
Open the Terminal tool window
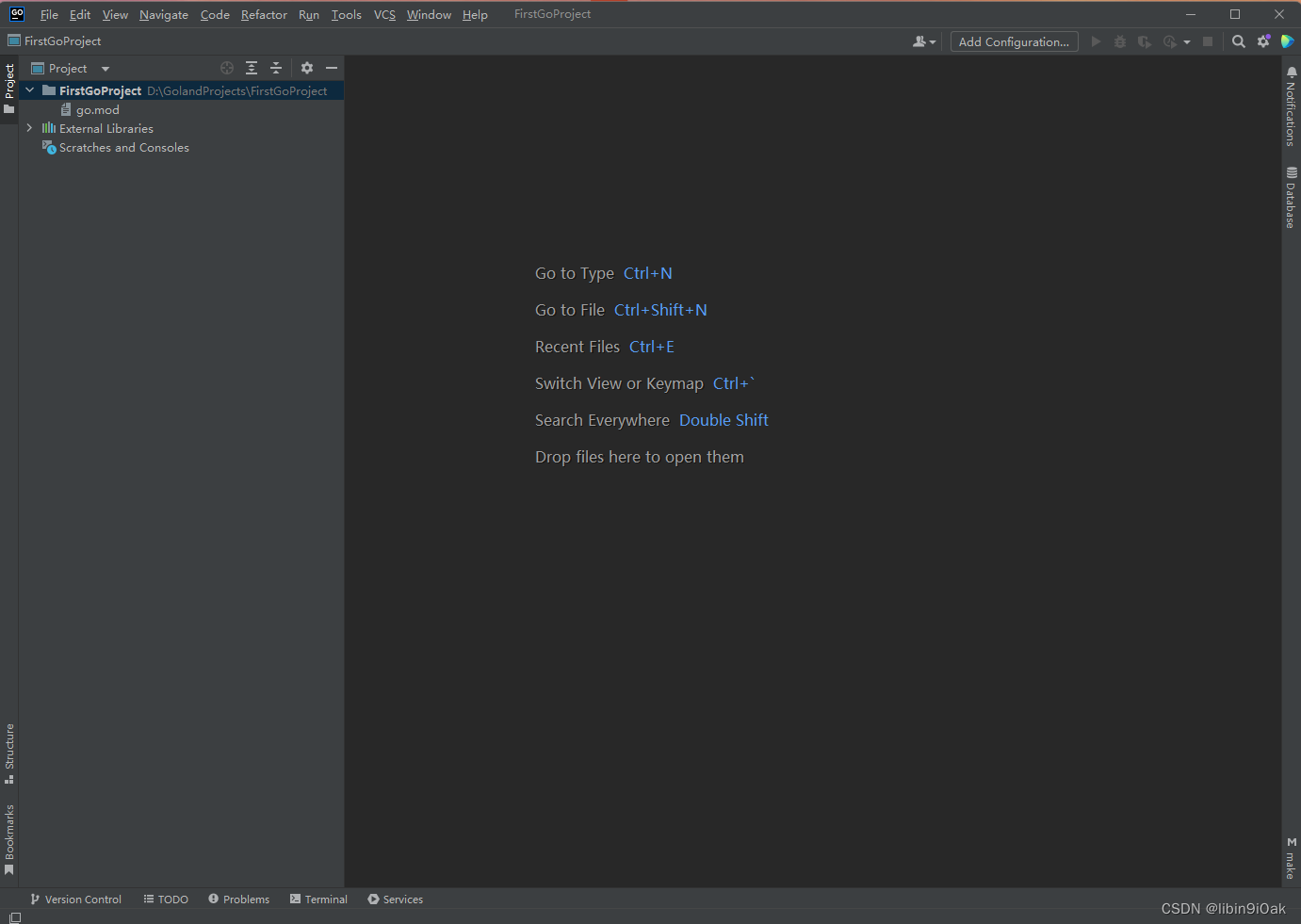(319, 900)
